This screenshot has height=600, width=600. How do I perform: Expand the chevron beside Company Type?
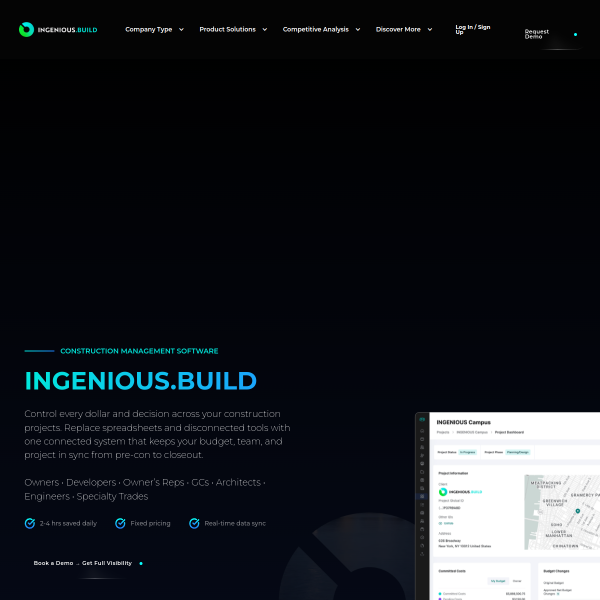click(x=181, y=29)
